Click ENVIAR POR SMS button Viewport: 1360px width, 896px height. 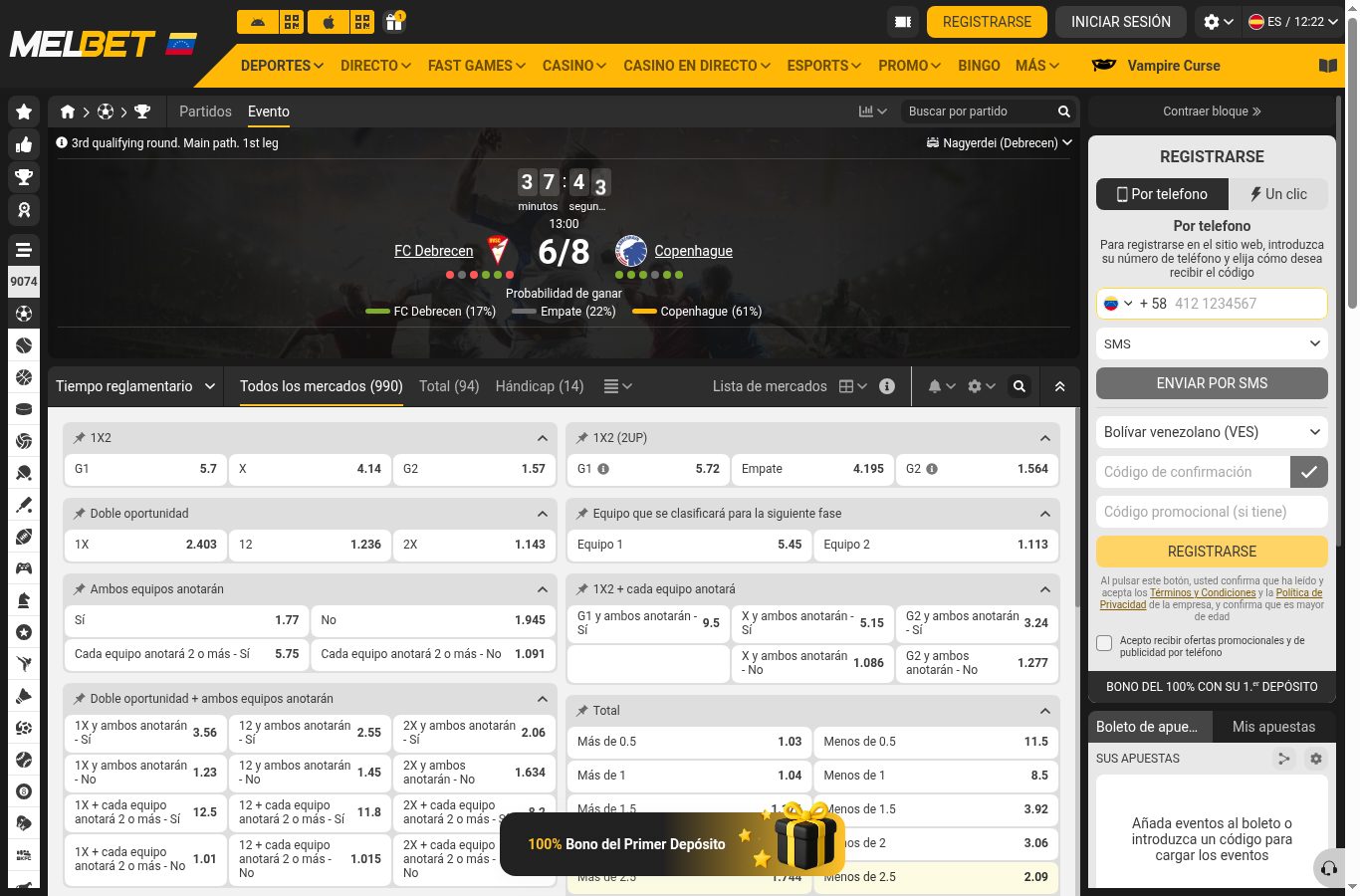pyautogui.click(x=1212, y=383)
